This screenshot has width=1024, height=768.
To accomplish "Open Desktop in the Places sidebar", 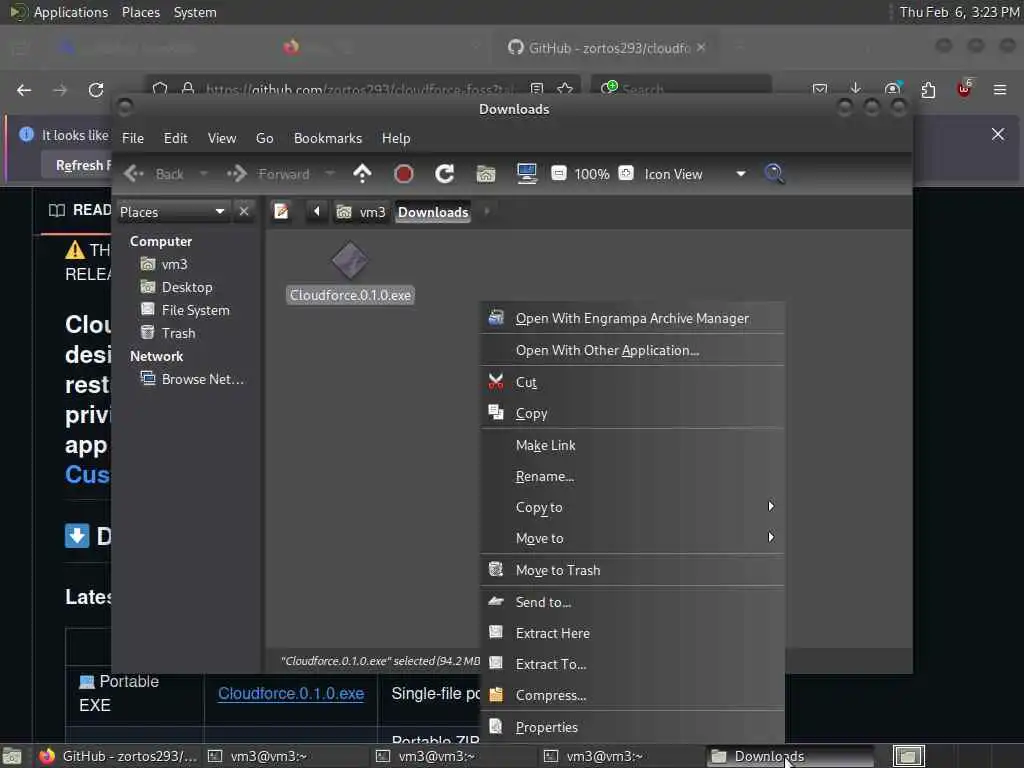I will tap(177, 287).
